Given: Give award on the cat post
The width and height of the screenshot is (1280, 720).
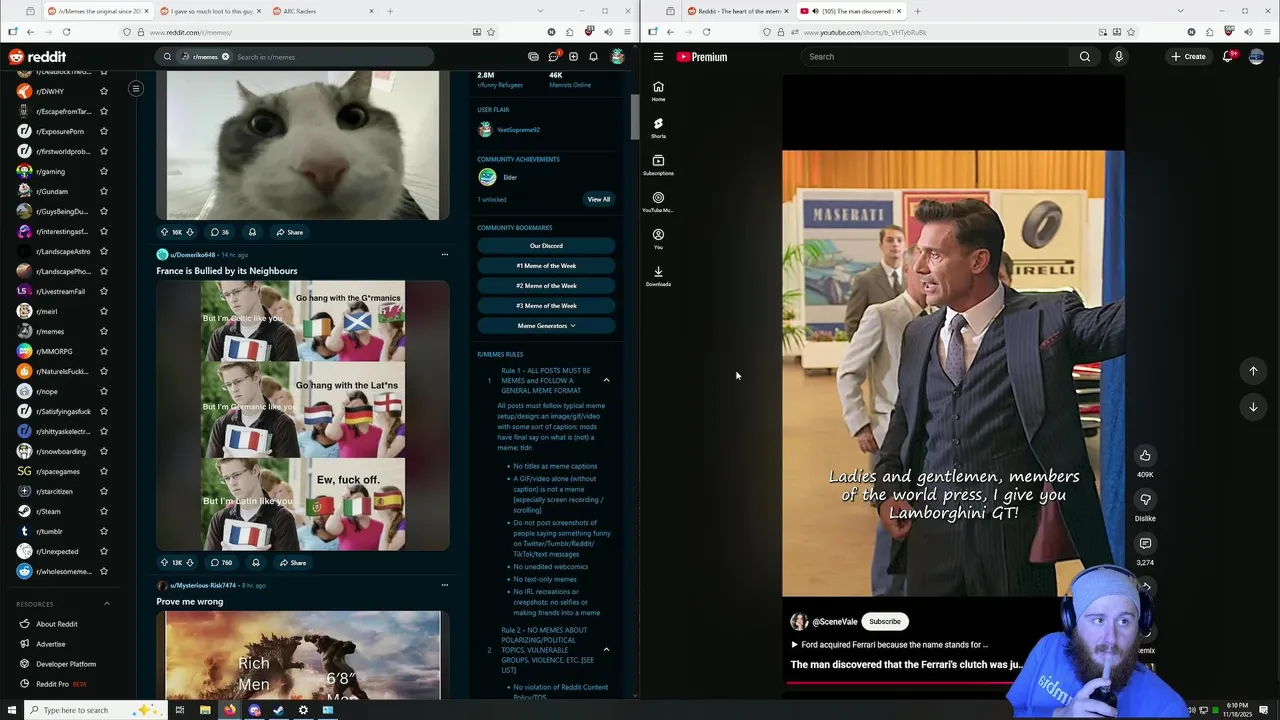Looking at the screenshot, I should click(x=252, y=232).
